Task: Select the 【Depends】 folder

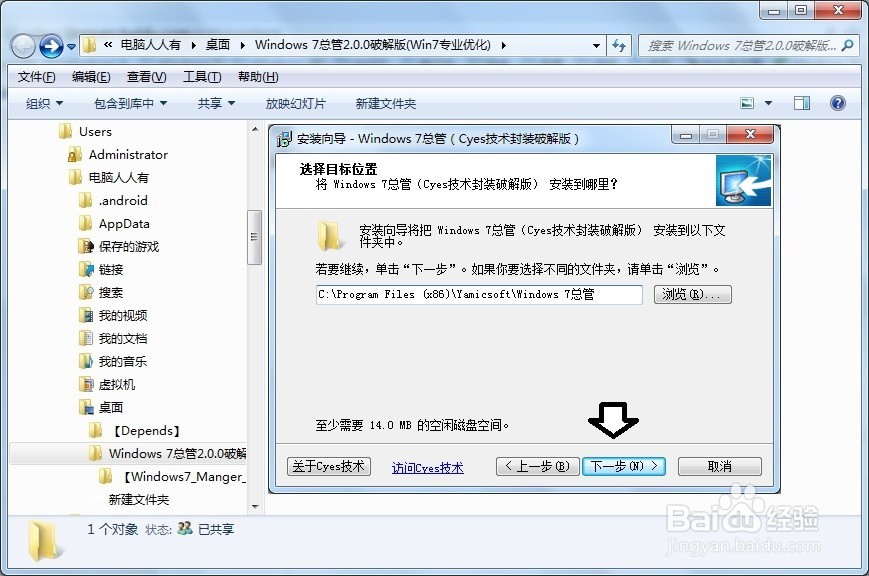Action: pyautogui.click(x=144, y=431)
